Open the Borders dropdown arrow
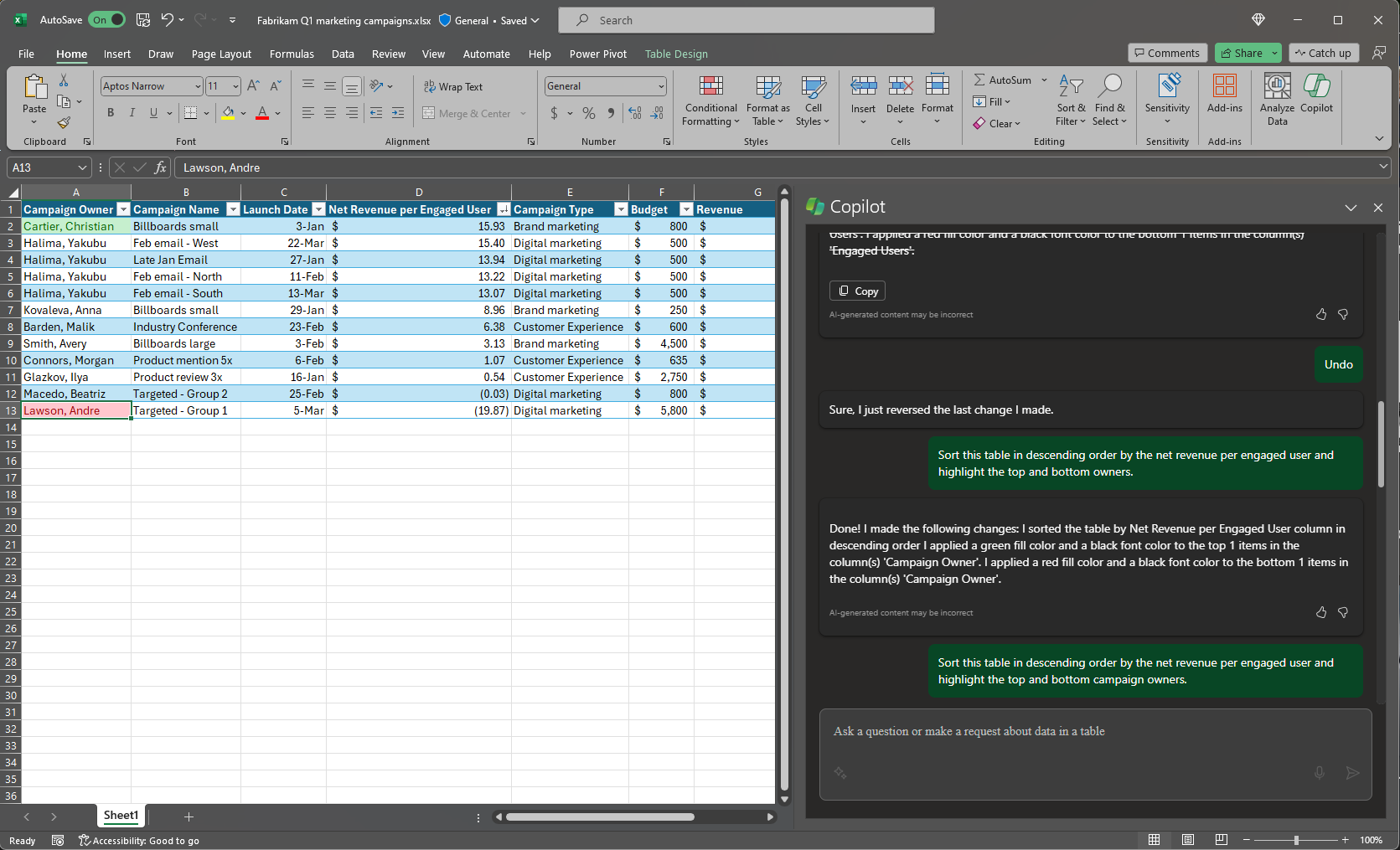Screen dimensions: 1400x850 tap(206, 113)
